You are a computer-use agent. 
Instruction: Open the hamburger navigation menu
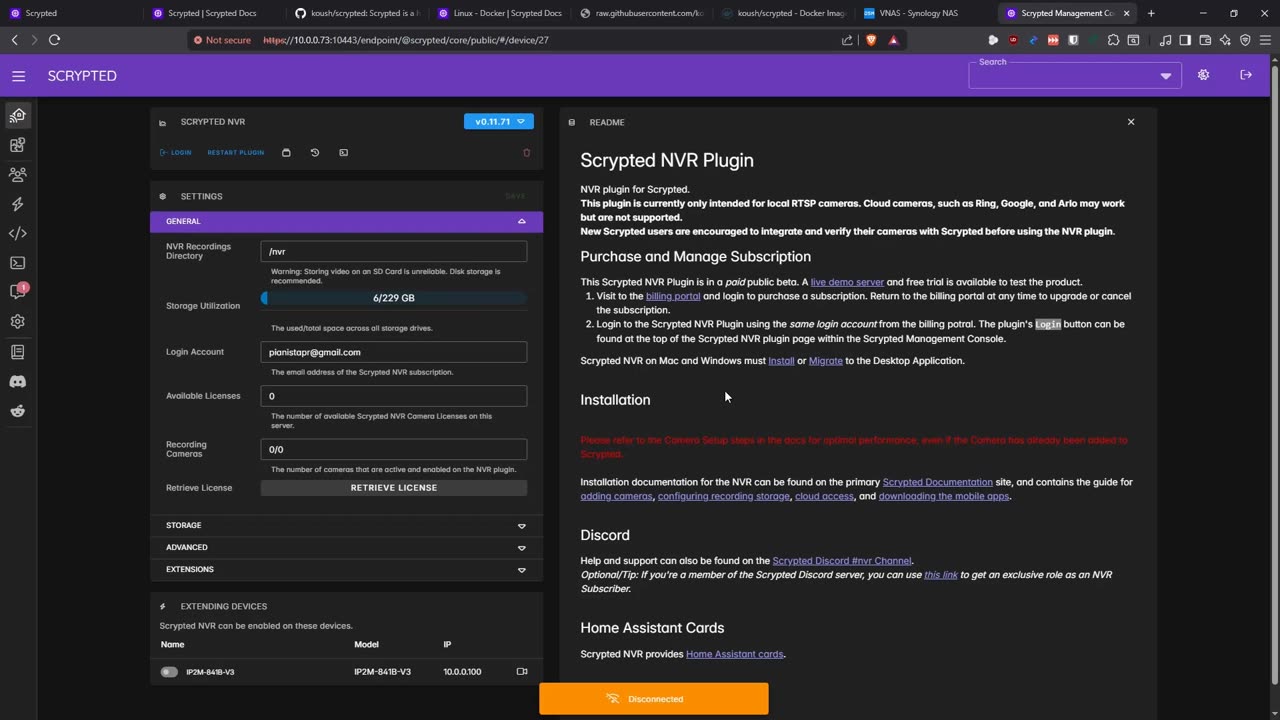[18, 76]
